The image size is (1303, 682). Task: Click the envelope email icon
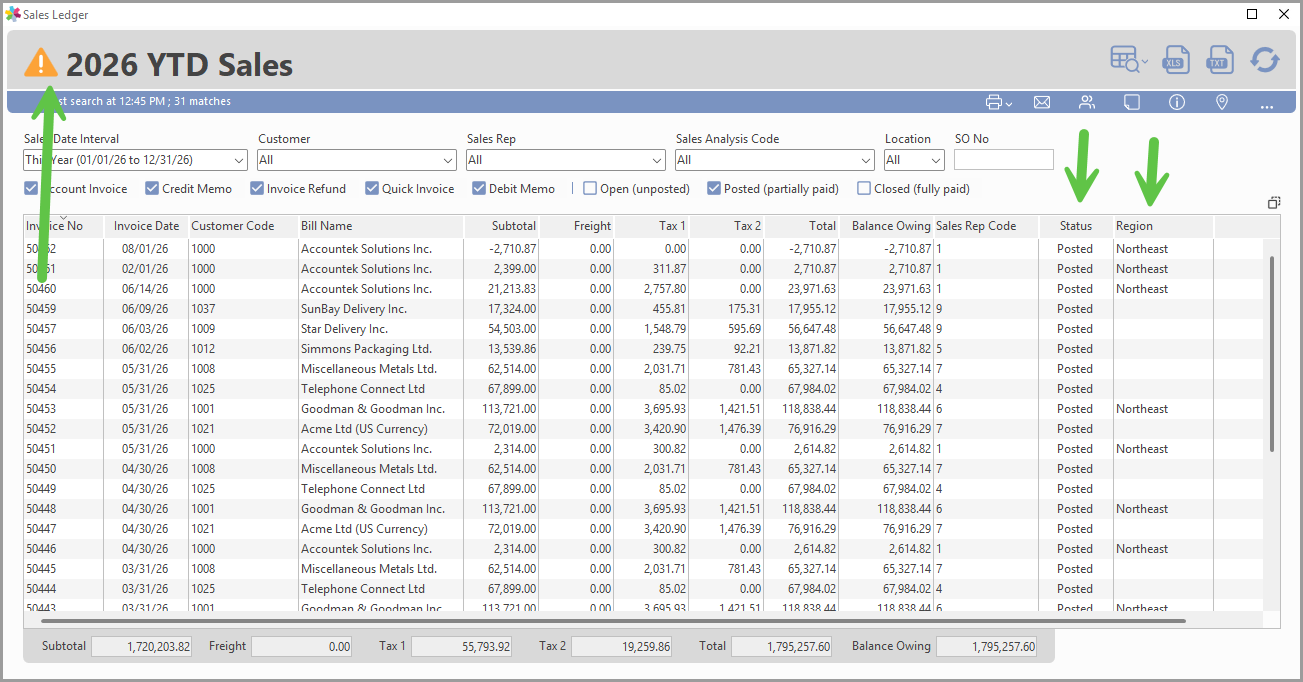[x=1042, y=102]
